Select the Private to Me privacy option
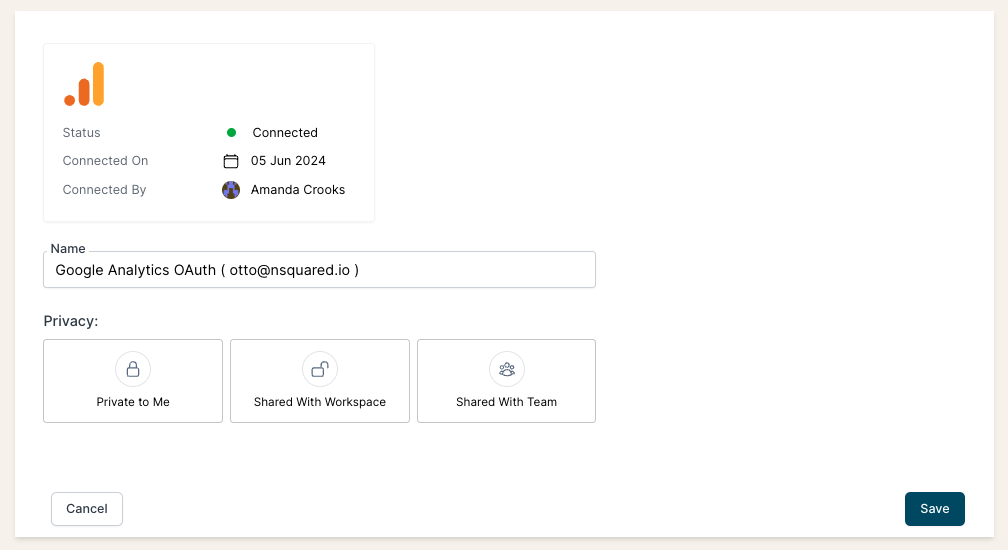1008x550 pixels. click(x=133, y=381)
